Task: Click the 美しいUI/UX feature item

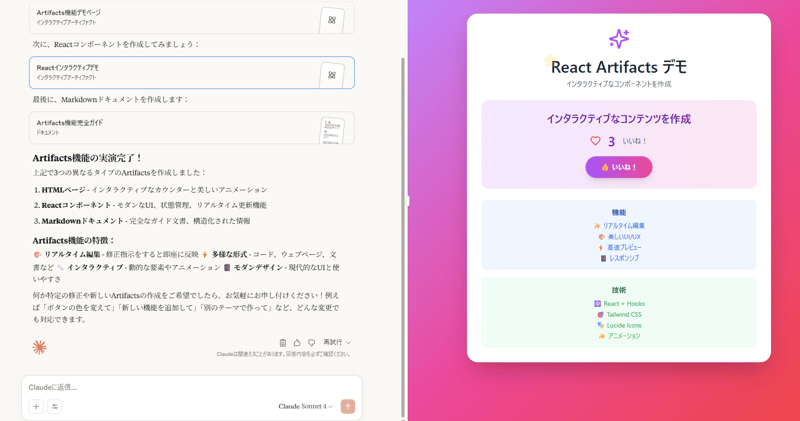Action: [x=619, y=237]
